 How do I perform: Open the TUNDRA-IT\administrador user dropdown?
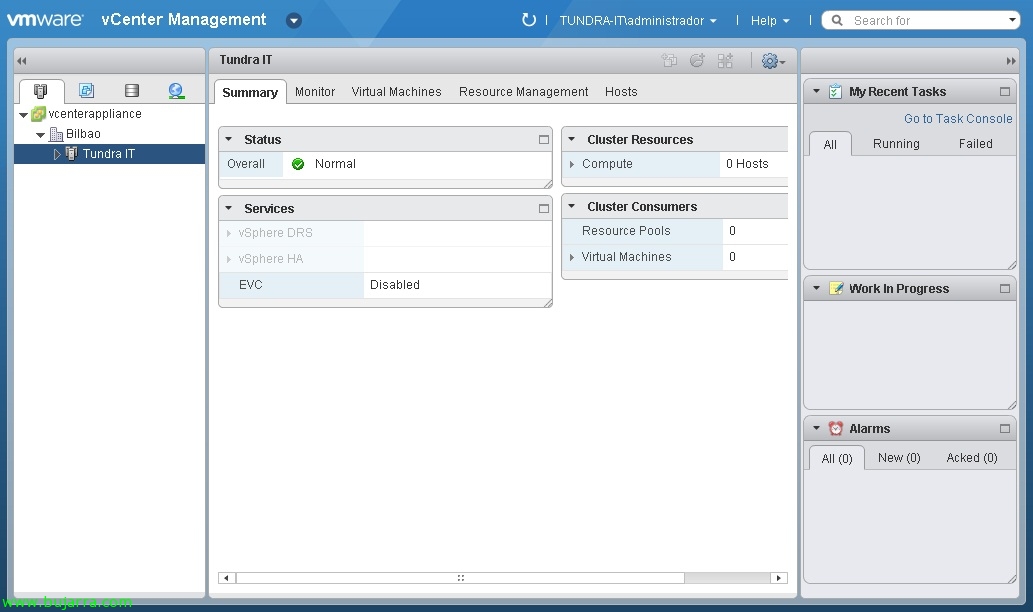click(638, 20)
